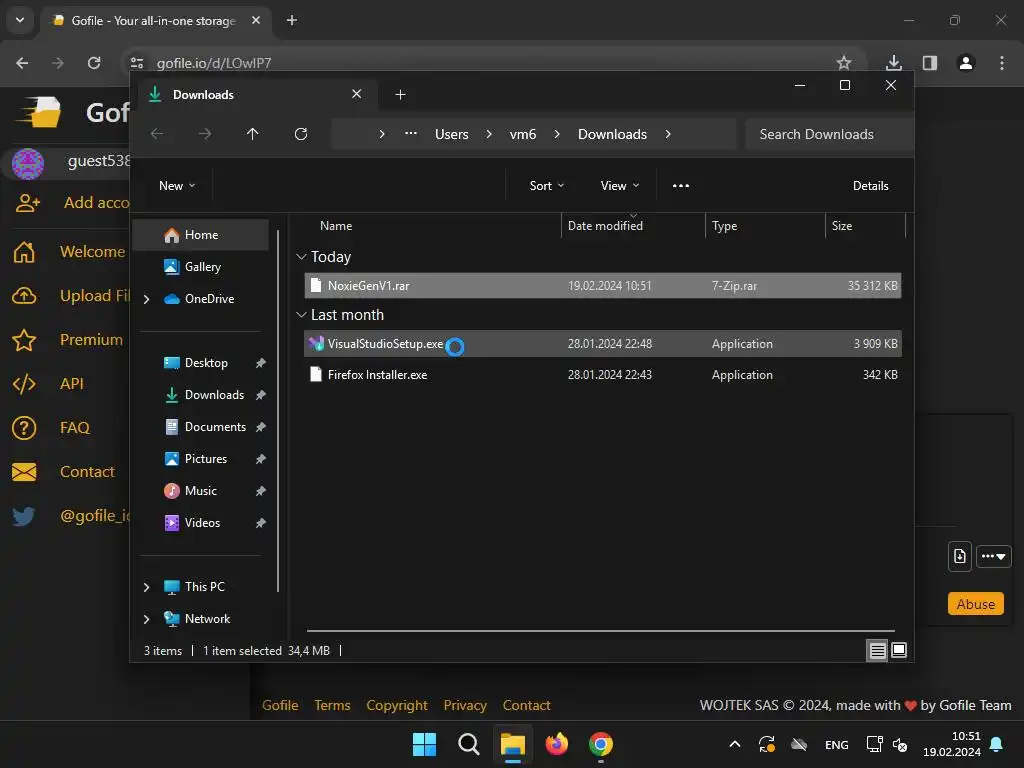Viewport: 1024px width, 768px height.
Task: Switch to details list view icon in status bar
Action: 877,650
